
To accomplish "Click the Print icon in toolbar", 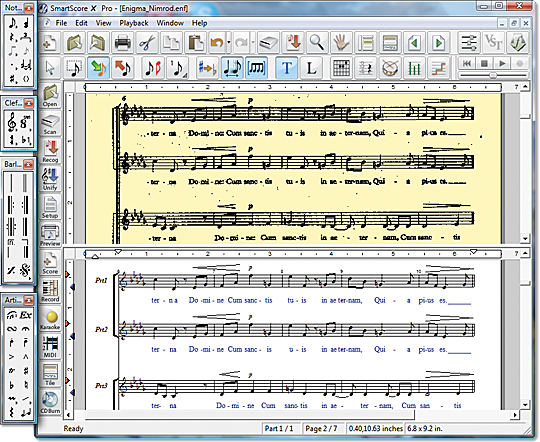I will 122,43.
